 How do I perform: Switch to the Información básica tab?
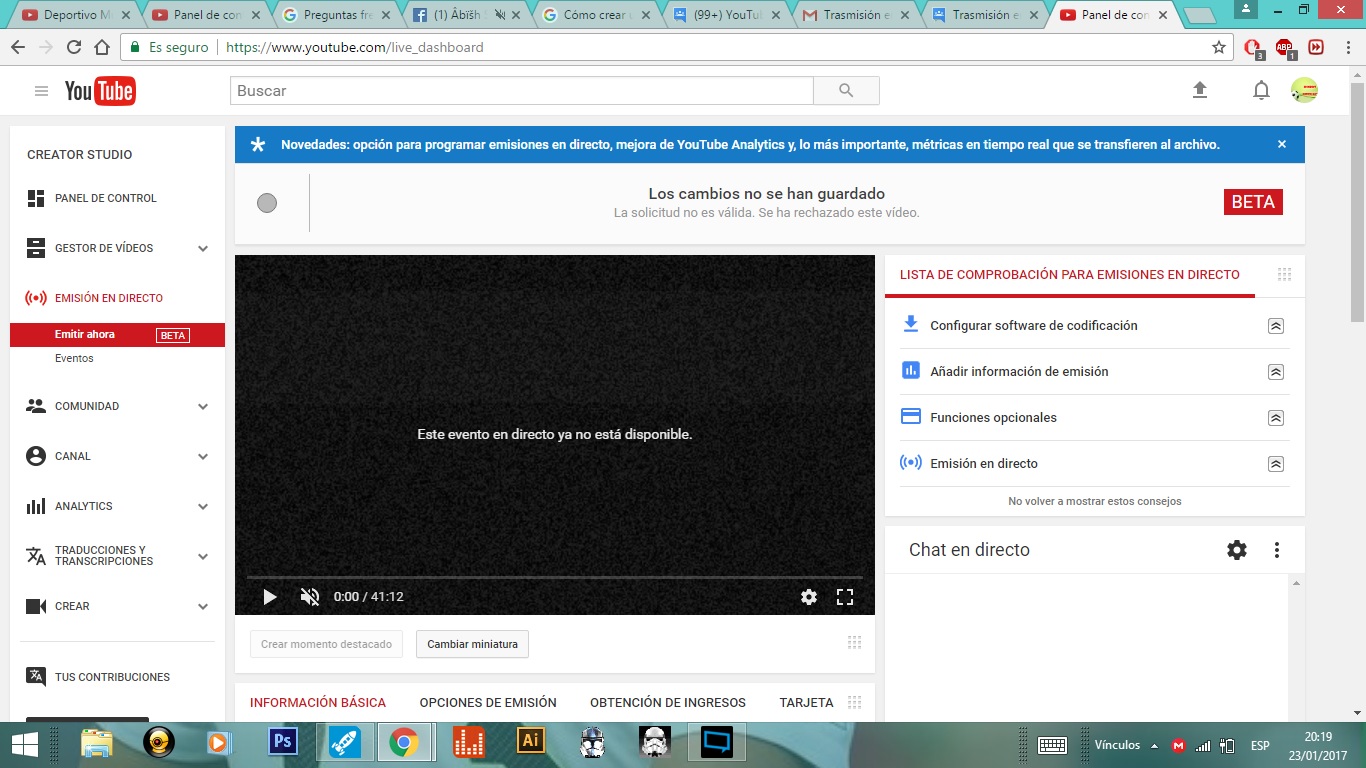tap(318, 703)
